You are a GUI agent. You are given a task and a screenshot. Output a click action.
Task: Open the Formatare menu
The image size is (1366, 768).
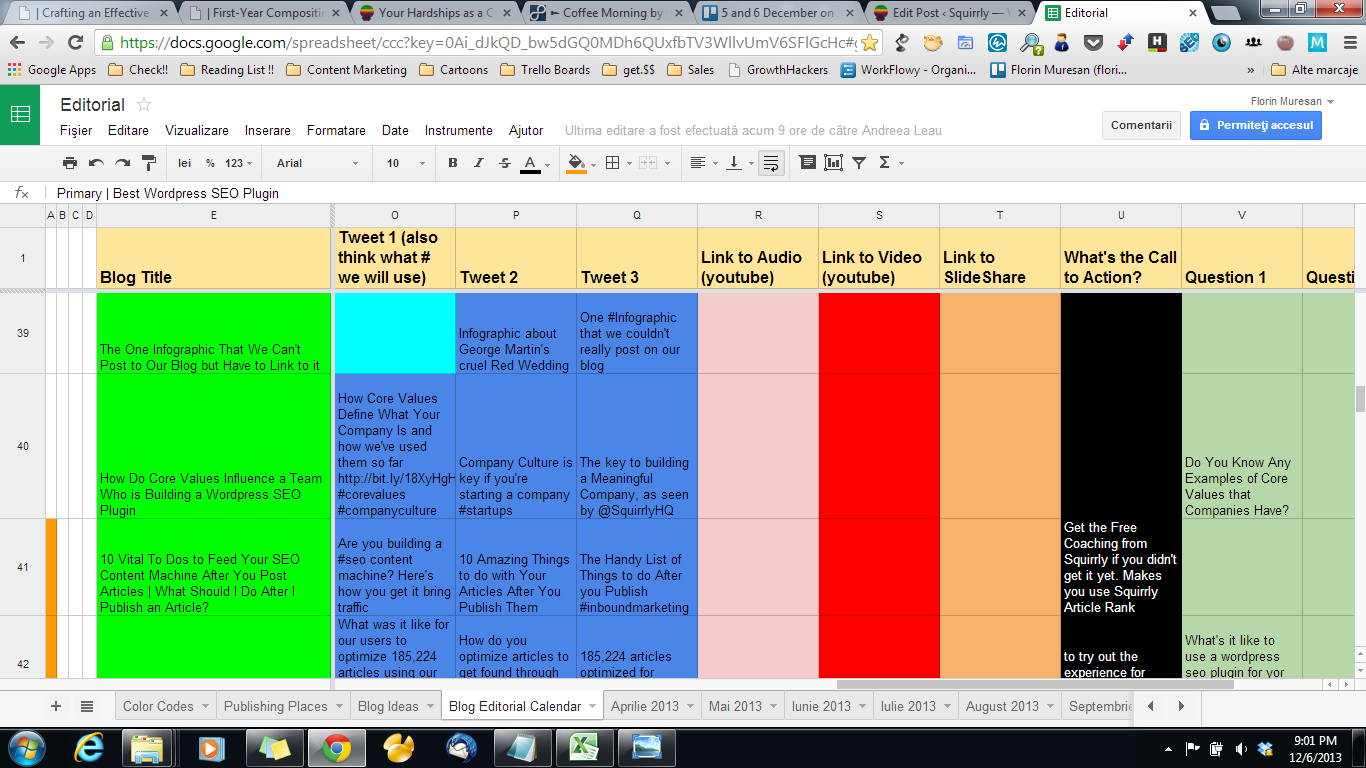tap(336, 130)
